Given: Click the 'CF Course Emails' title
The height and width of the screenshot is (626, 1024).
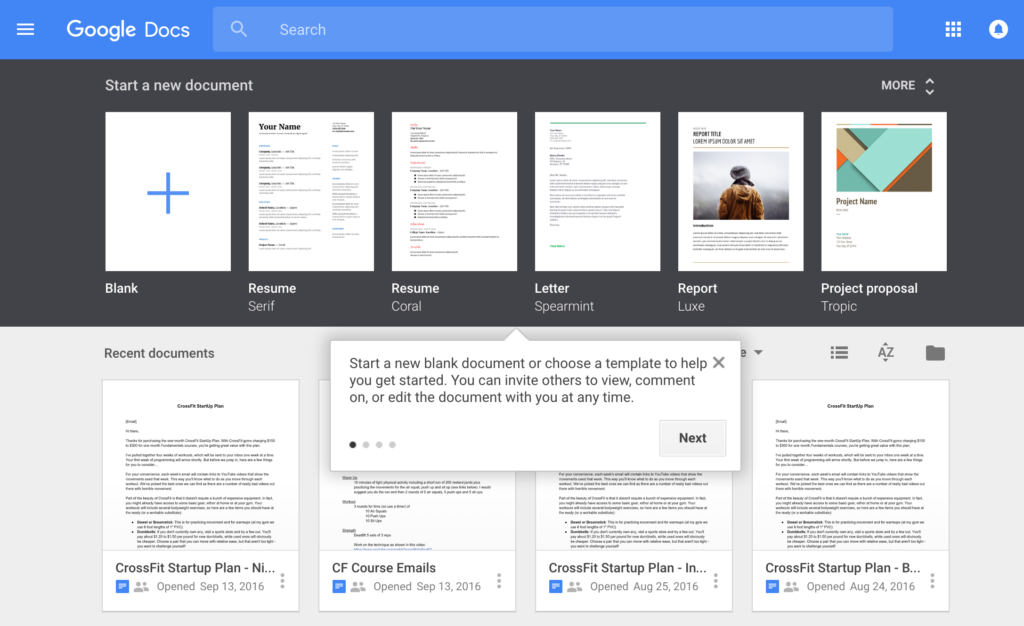Looking at the screenshot, I should 383,568.
